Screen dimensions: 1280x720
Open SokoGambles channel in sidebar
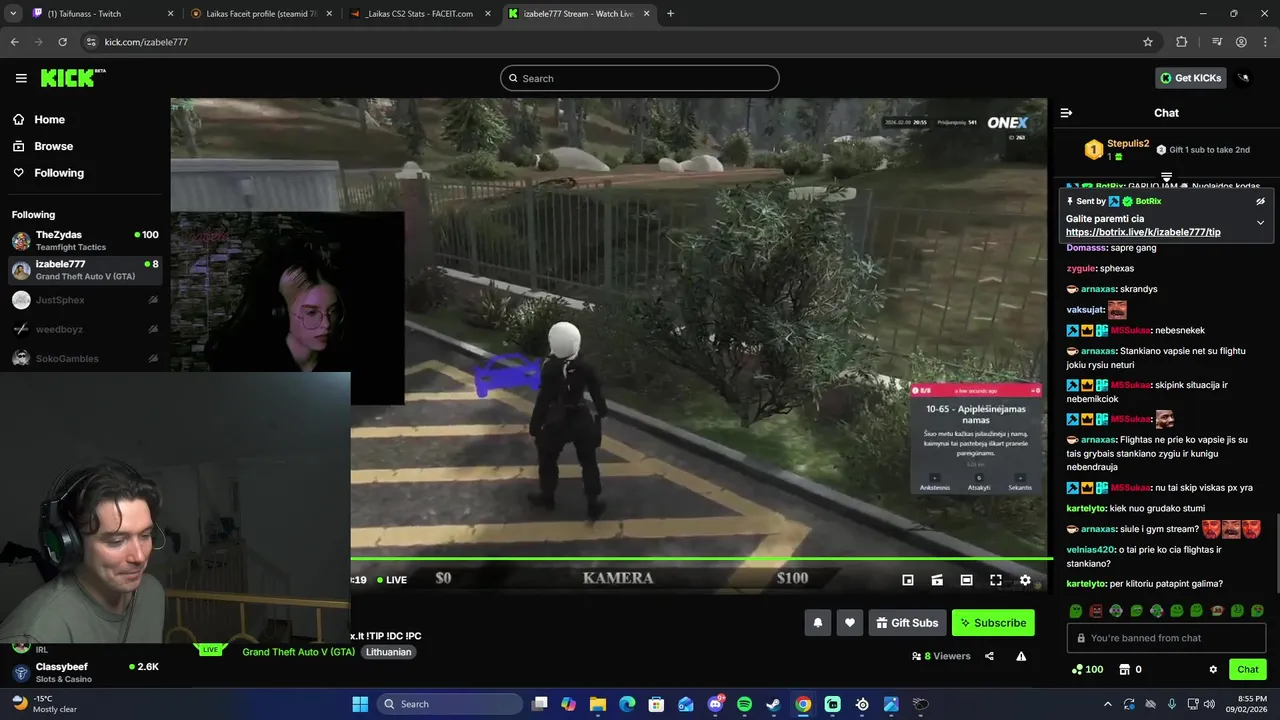(85, 358)
